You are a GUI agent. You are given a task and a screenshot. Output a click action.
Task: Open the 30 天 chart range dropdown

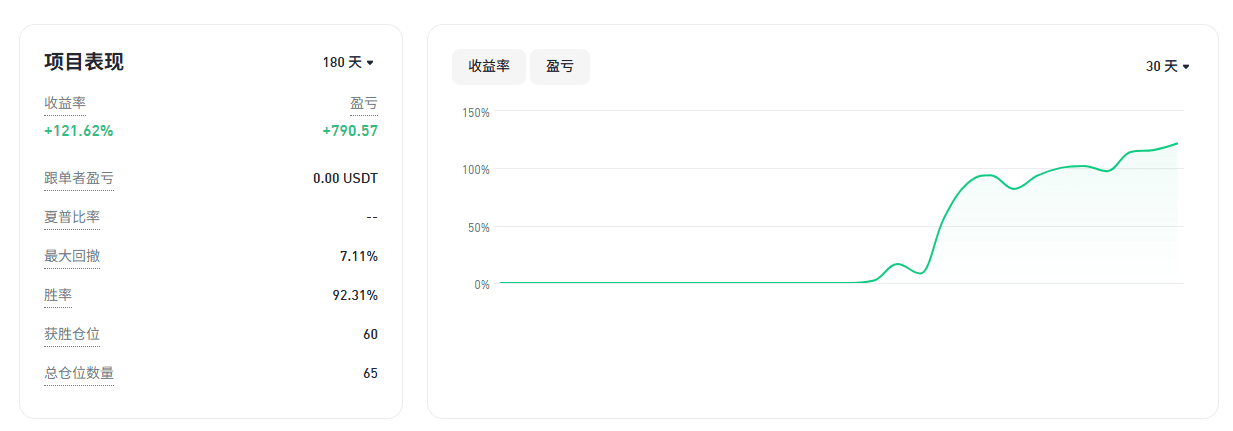[x=1167, y=66]
